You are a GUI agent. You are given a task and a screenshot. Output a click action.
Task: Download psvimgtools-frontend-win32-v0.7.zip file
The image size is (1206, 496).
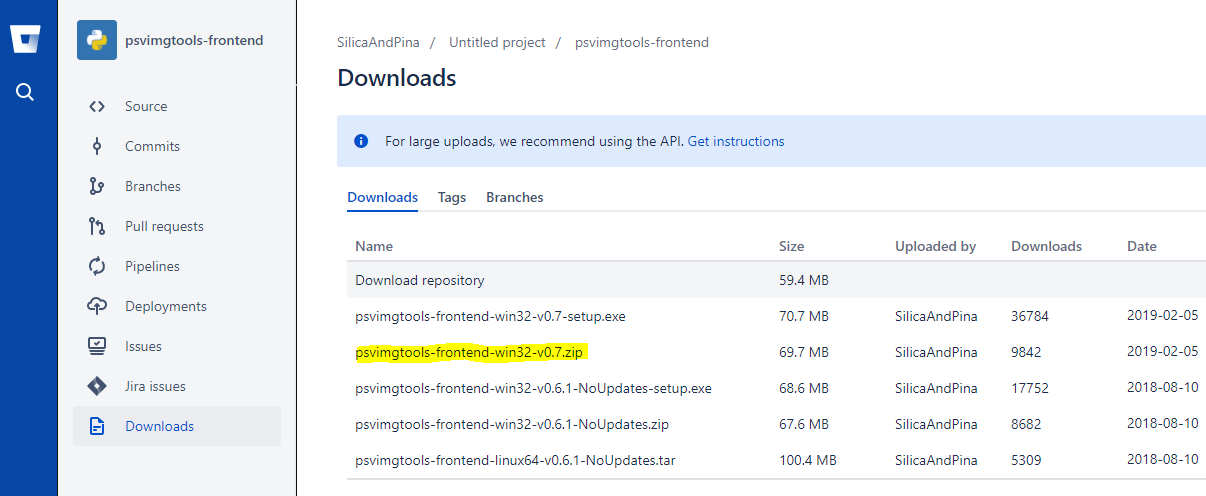tap(469, 352)
